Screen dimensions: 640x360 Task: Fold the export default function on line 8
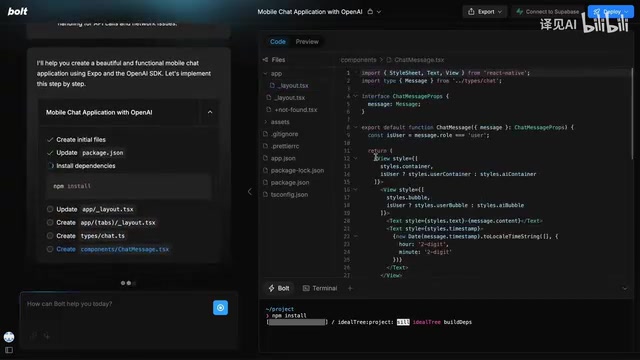tap(356, 127)
